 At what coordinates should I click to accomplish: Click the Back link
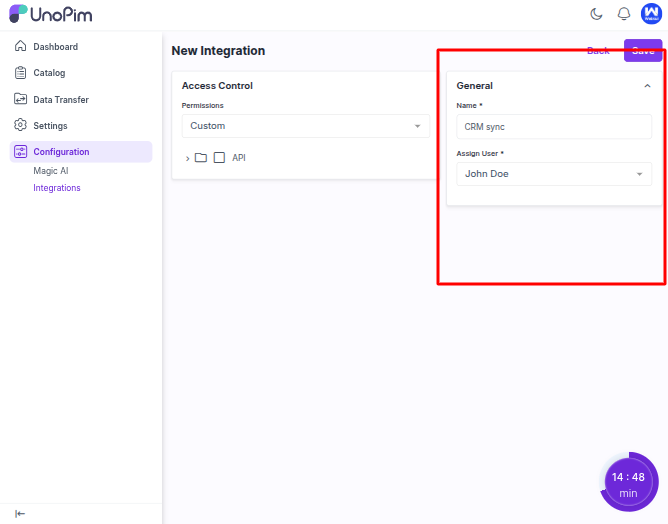click(598, 51)
